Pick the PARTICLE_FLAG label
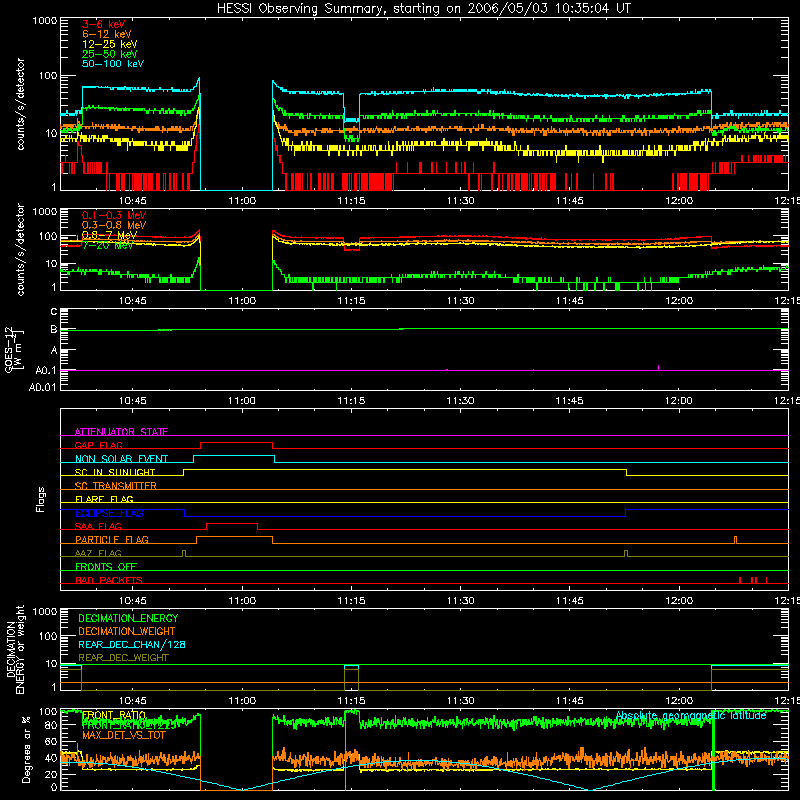800x800 pixels. 112,540
